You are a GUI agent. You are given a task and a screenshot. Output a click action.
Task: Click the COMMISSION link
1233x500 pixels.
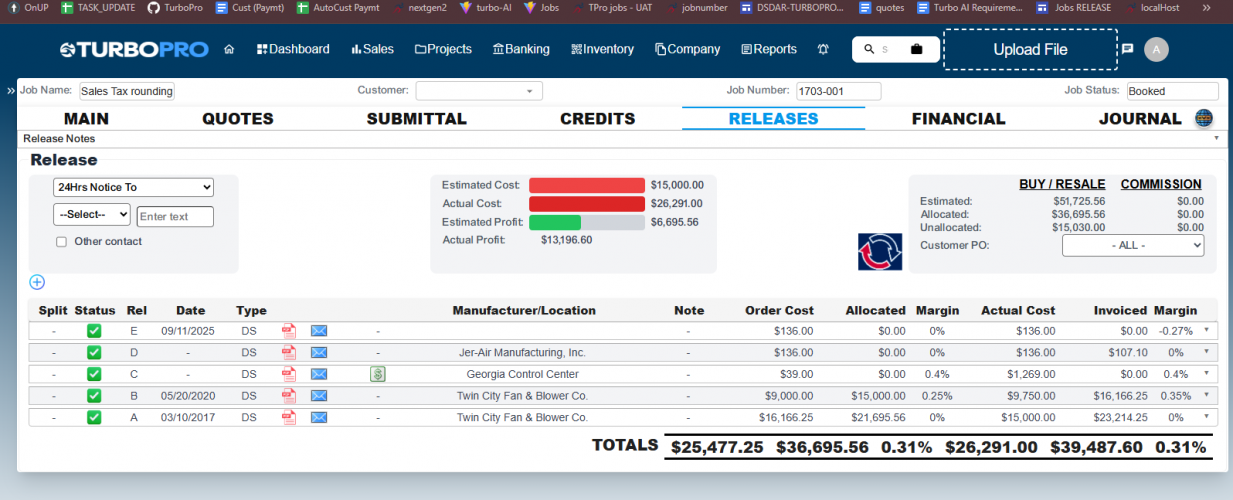tap(1161, 184)
